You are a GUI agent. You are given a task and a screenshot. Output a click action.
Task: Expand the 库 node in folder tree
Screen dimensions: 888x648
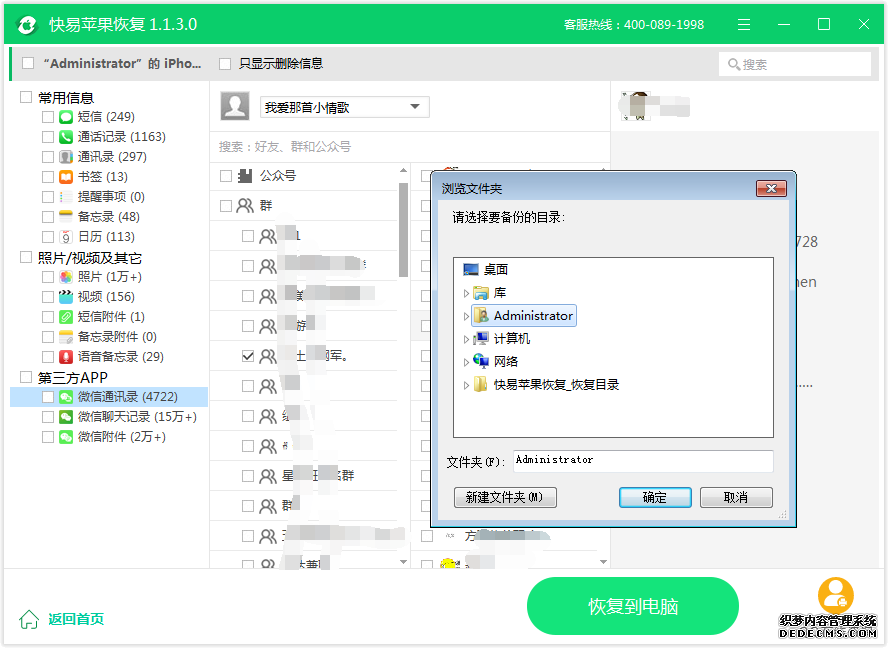(x=466, y=293)
